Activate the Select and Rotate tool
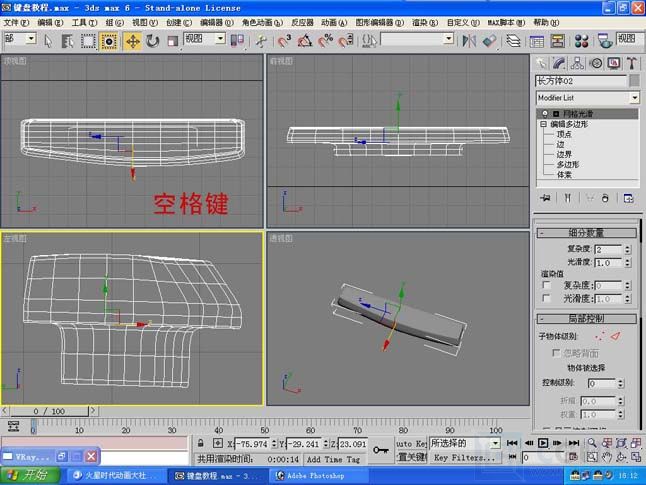The height and width of the screenshot is (485, 646). pos(152,41)
